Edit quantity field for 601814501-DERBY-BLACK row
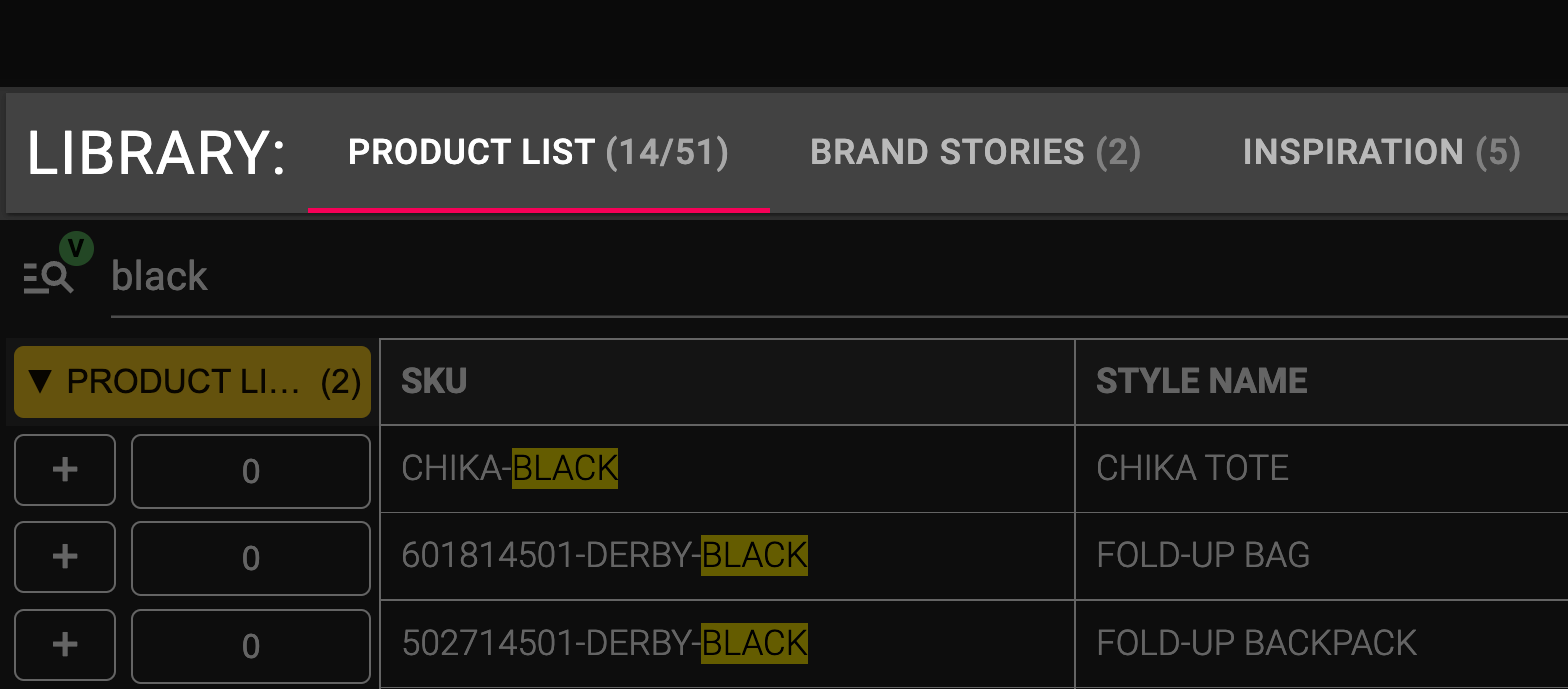1568x689 pixels. tap(251, 557)
